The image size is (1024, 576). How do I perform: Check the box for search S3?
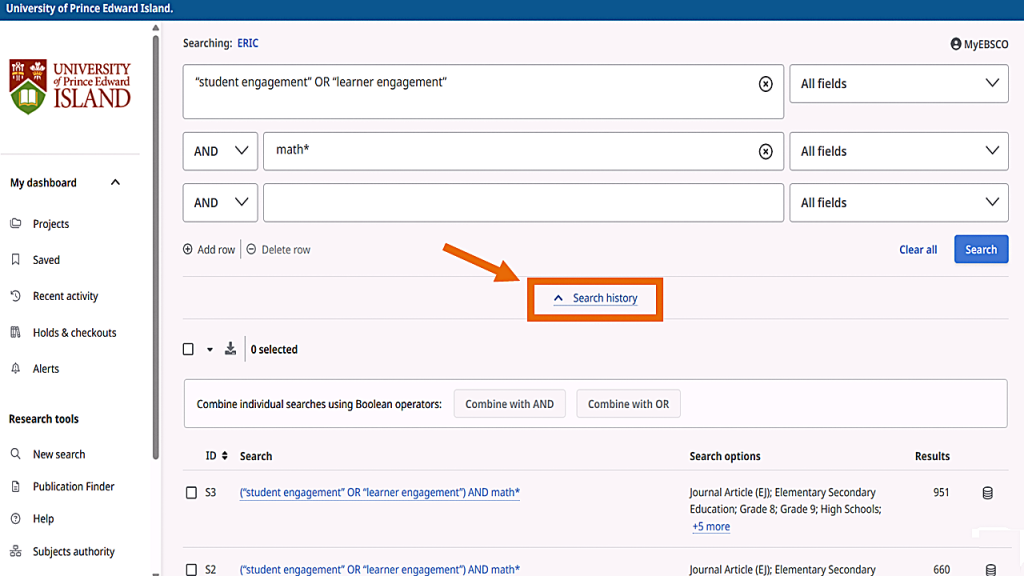[x=192, y=493]
